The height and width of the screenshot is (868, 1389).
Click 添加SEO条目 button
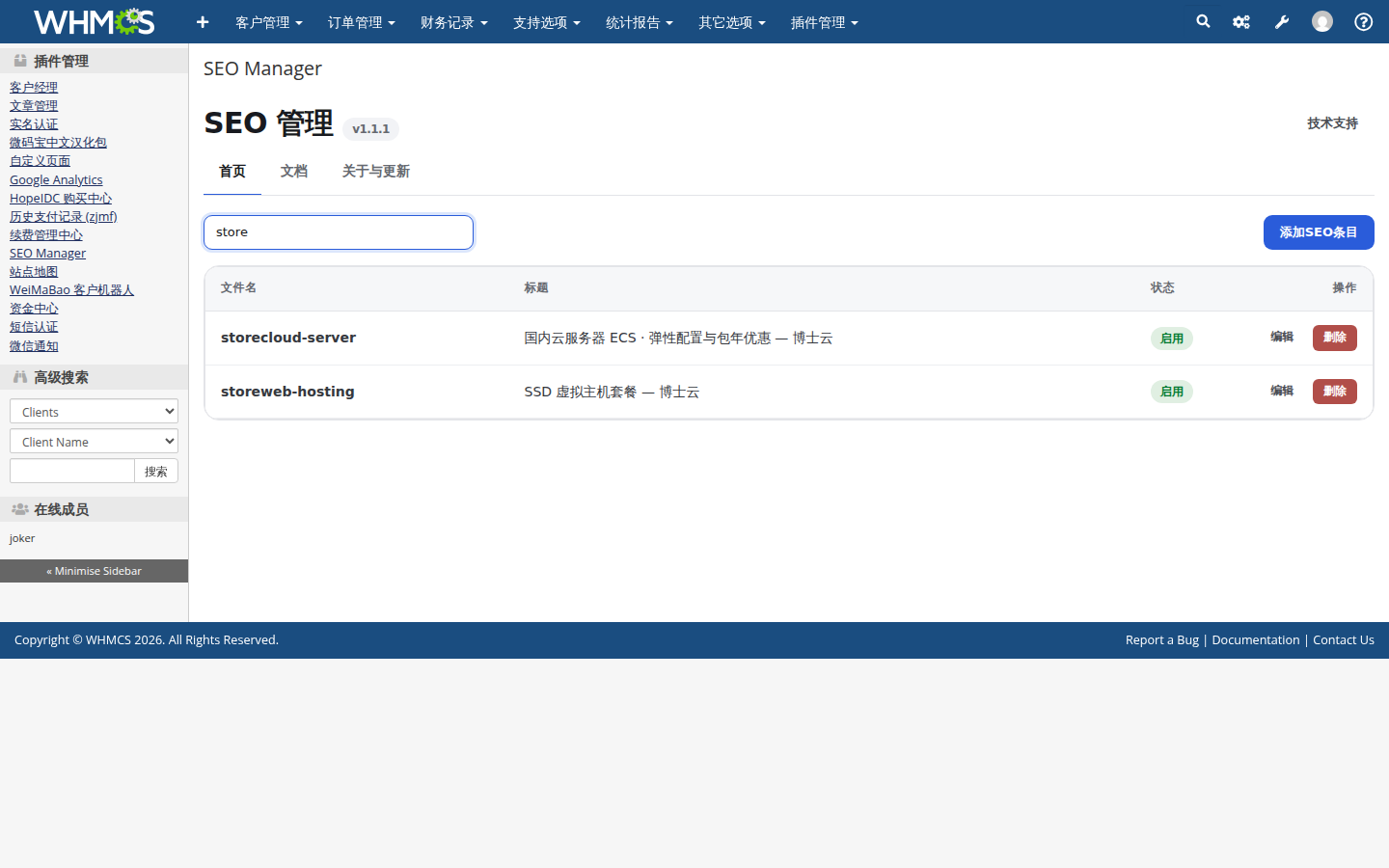tap(1319, 232)
